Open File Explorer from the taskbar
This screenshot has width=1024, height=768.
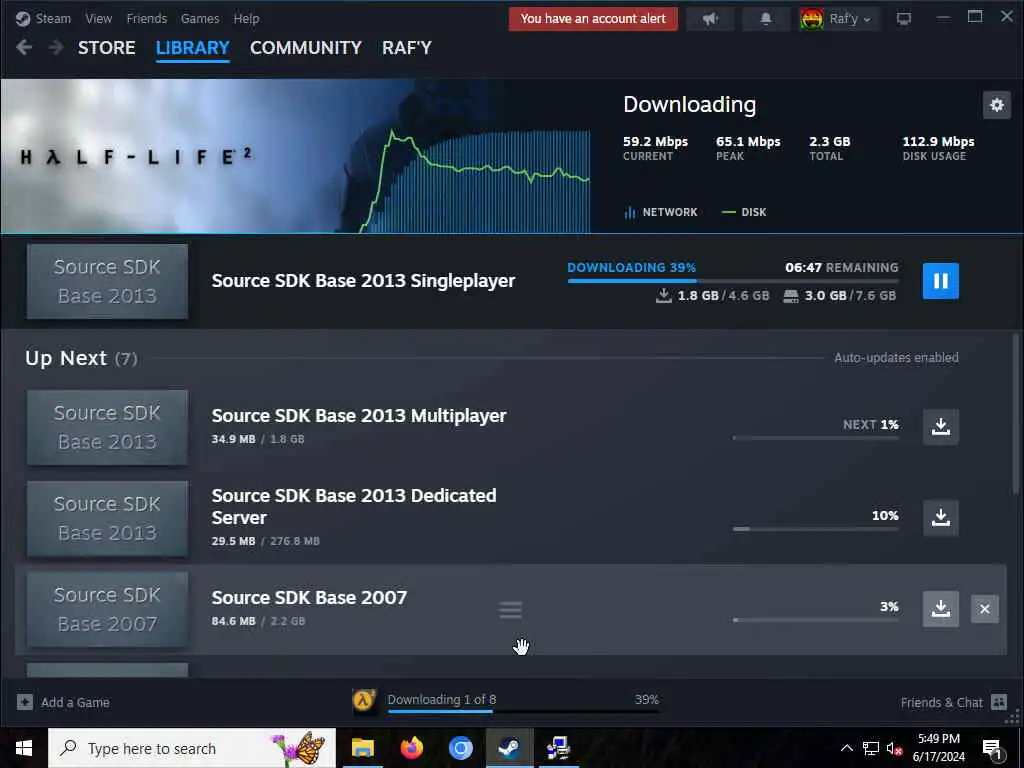click(362, 748)
